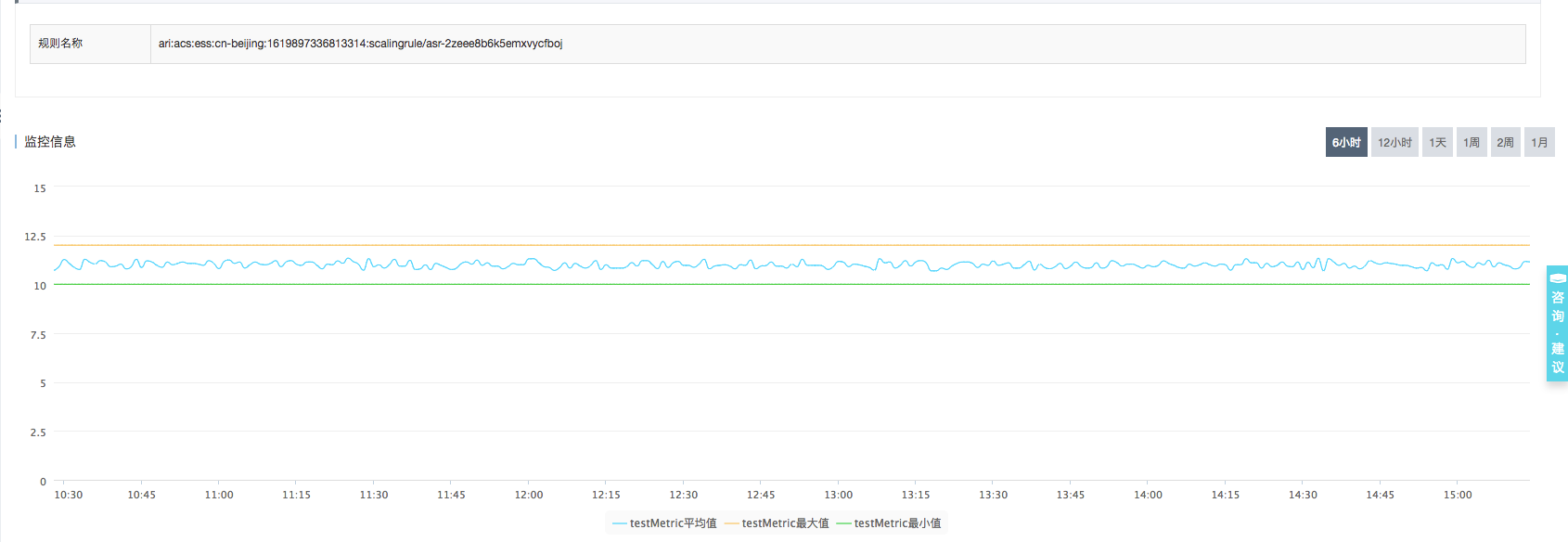The height and width of the screenshot is (542, 1568).
Task: Switch to the 12小时 time range
Action: coord(1394,142)
